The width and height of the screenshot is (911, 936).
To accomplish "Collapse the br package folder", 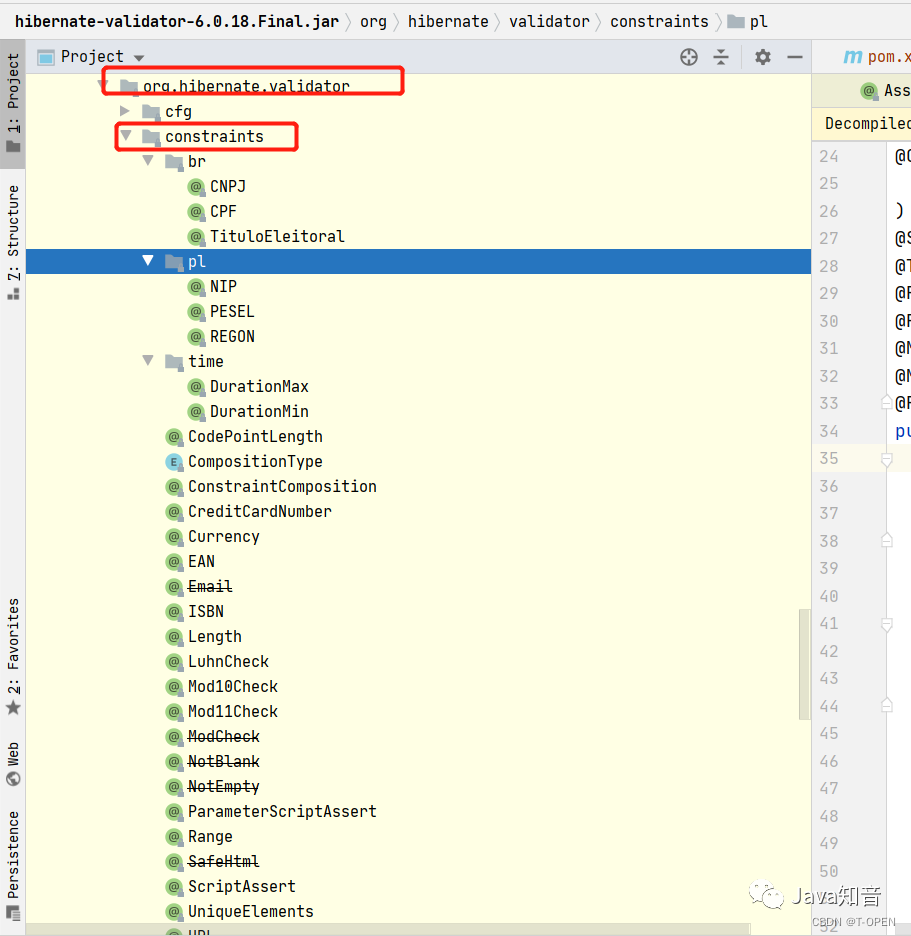I will click(148, 160).
